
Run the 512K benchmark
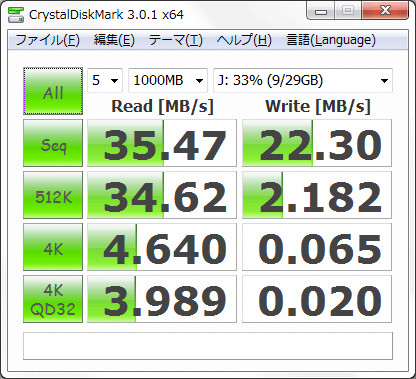tap(53, 195)
